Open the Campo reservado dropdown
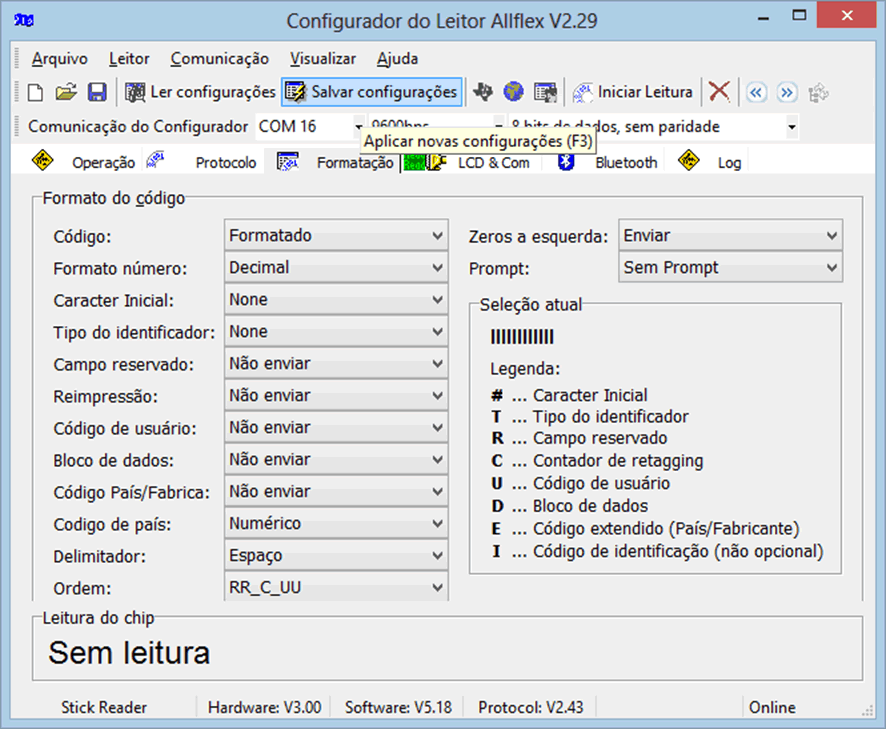The height and width of the screenshot is (729, 886). point(336,363)
